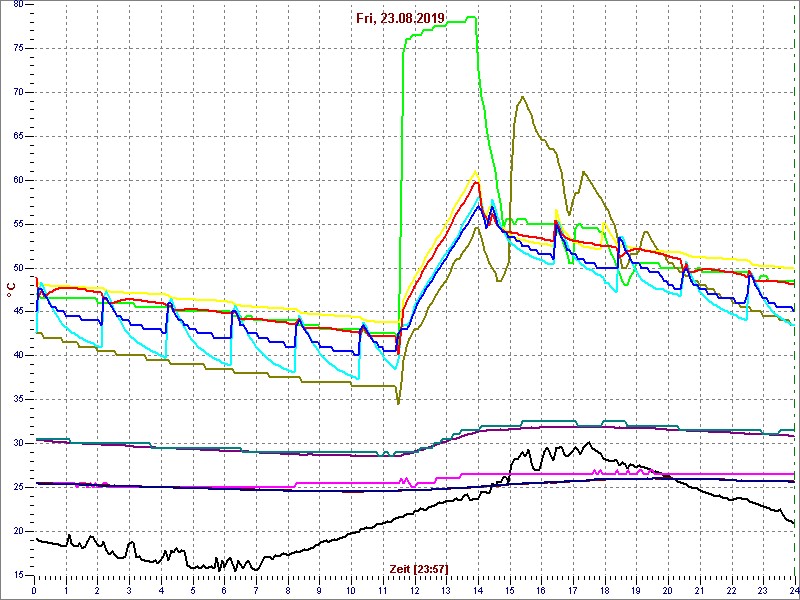Click hour 4 on the time axis

[x=161, y=589]
